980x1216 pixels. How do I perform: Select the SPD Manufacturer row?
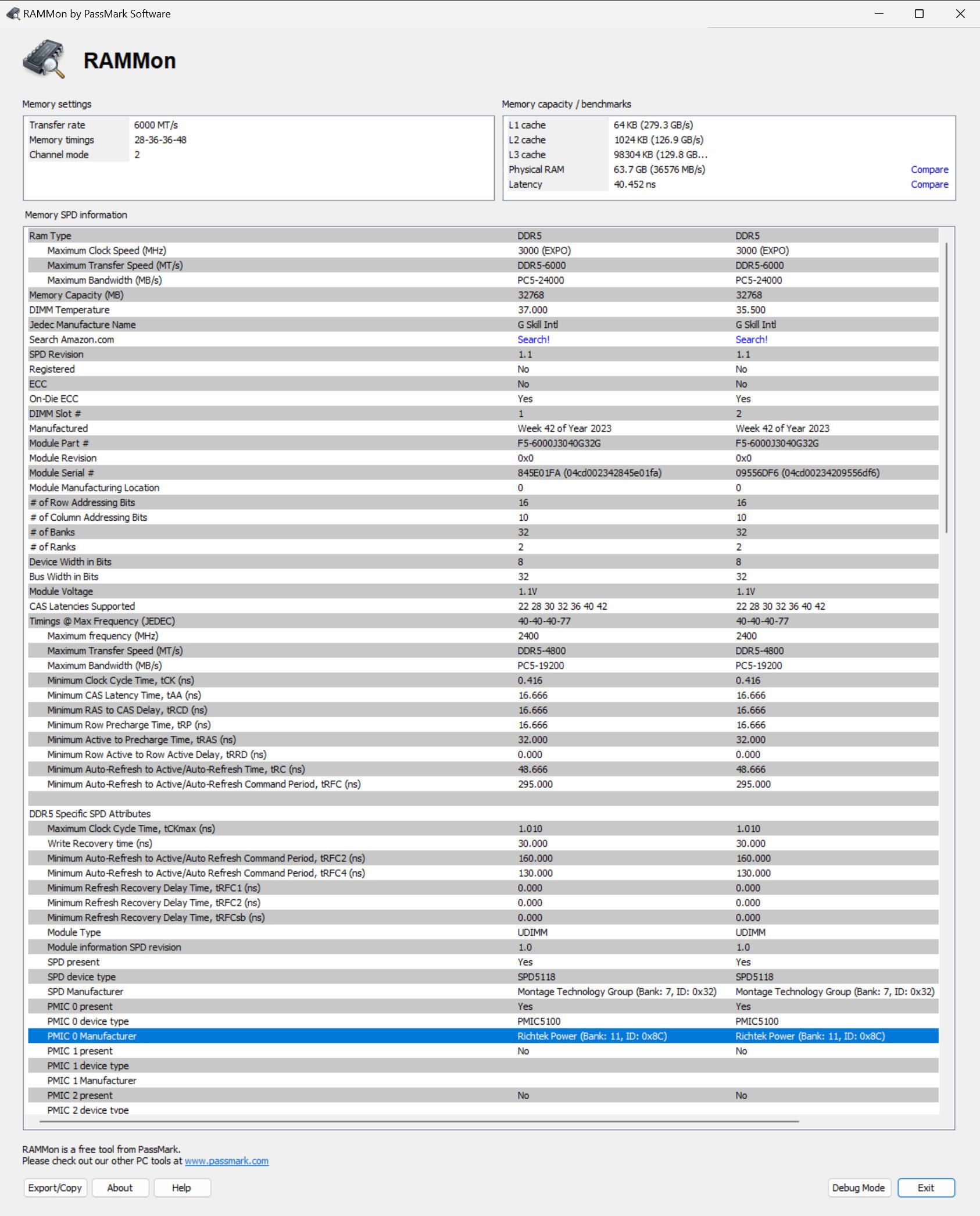(x=483, y=992)
